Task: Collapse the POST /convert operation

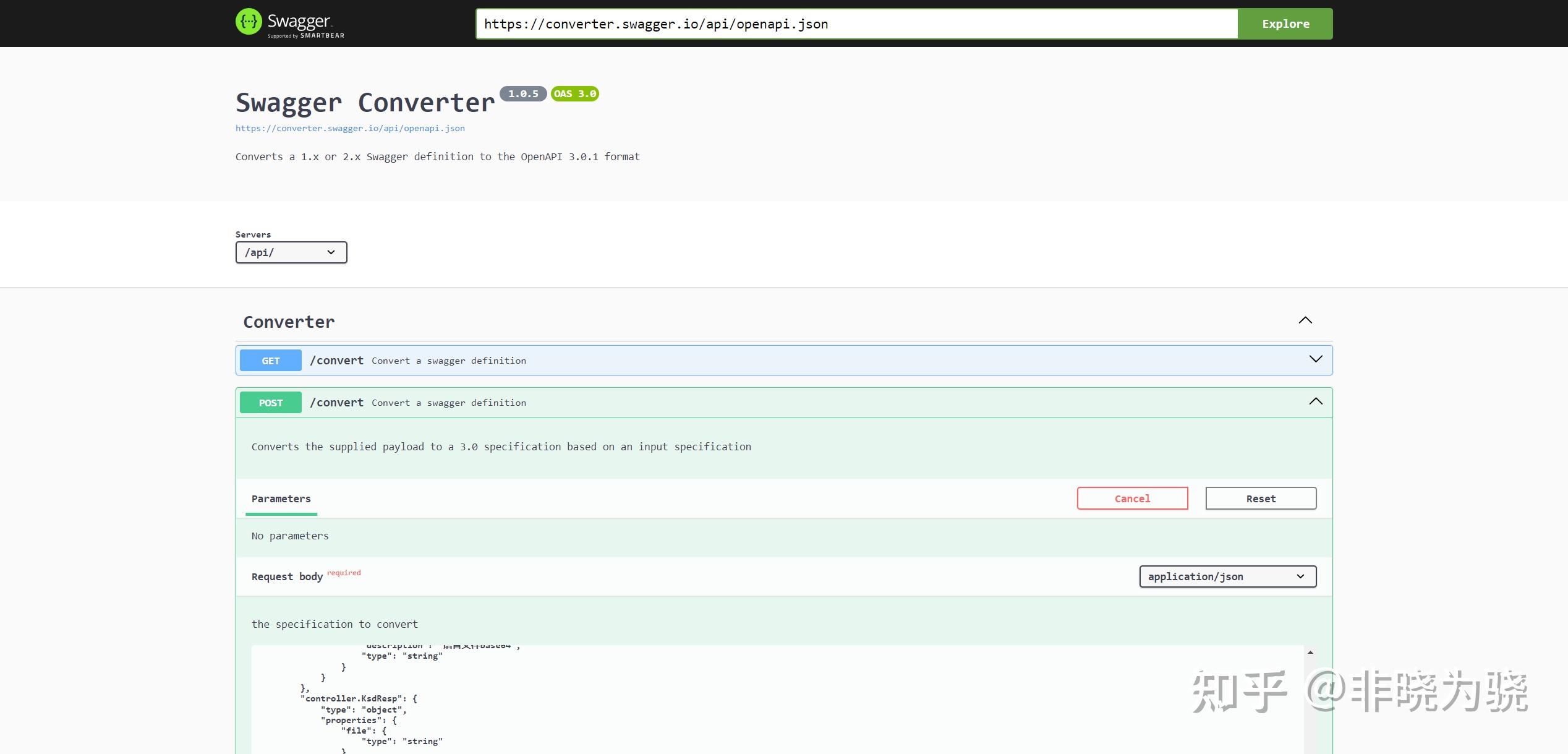Action: [x=1314, y=401]
